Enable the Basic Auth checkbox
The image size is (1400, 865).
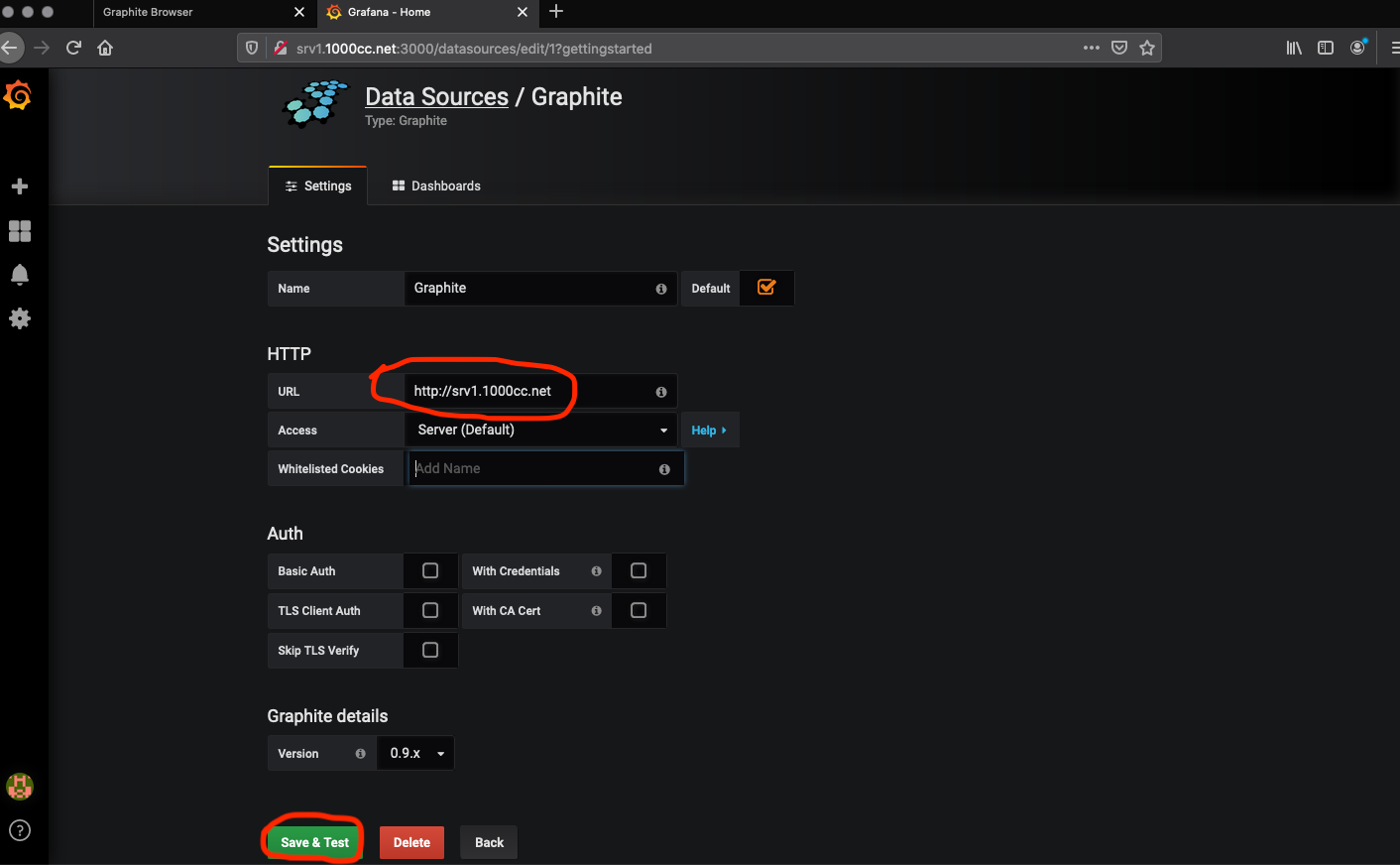click(x=430, y=570)
